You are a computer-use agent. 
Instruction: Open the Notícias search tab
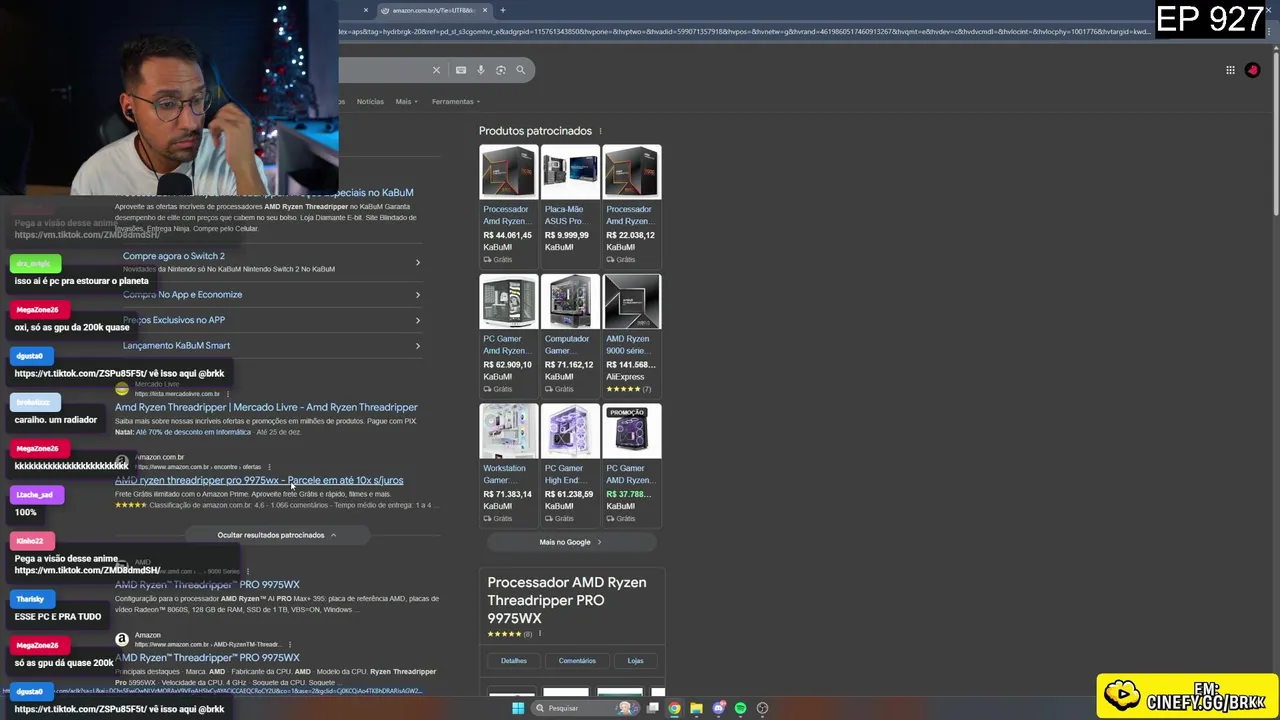(x=370, y=101)
